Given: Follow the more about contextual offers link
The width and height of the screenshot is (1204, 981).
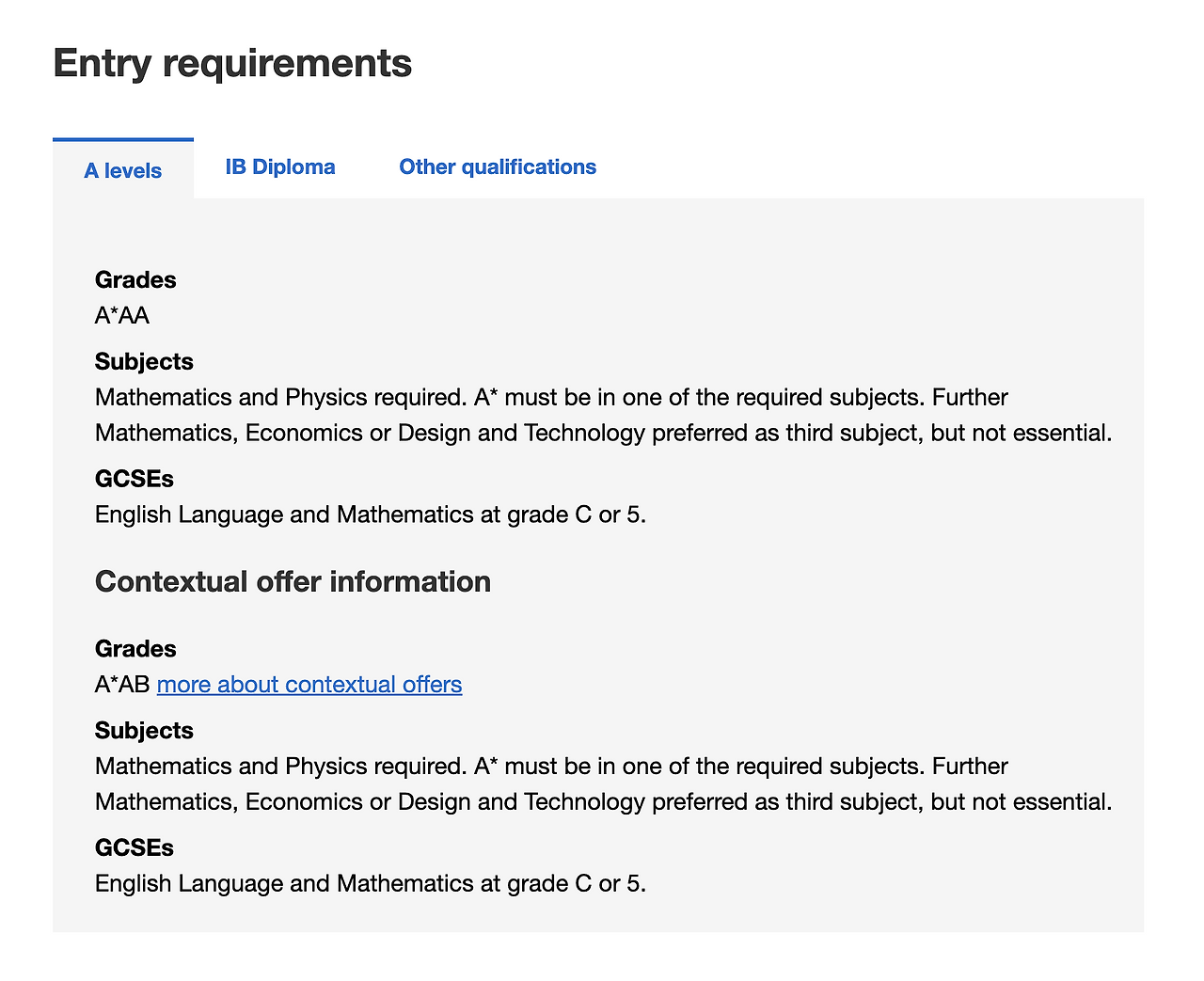Looking at the screenshot, I should 309,684.
